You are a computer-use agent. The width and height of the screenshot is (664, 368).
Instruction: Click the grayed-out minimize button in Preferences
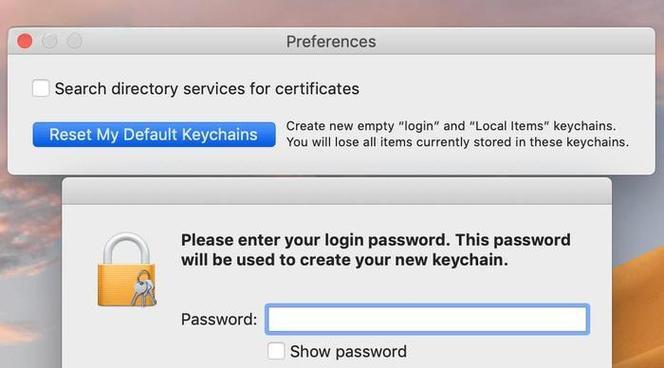(x=50, y=41)
